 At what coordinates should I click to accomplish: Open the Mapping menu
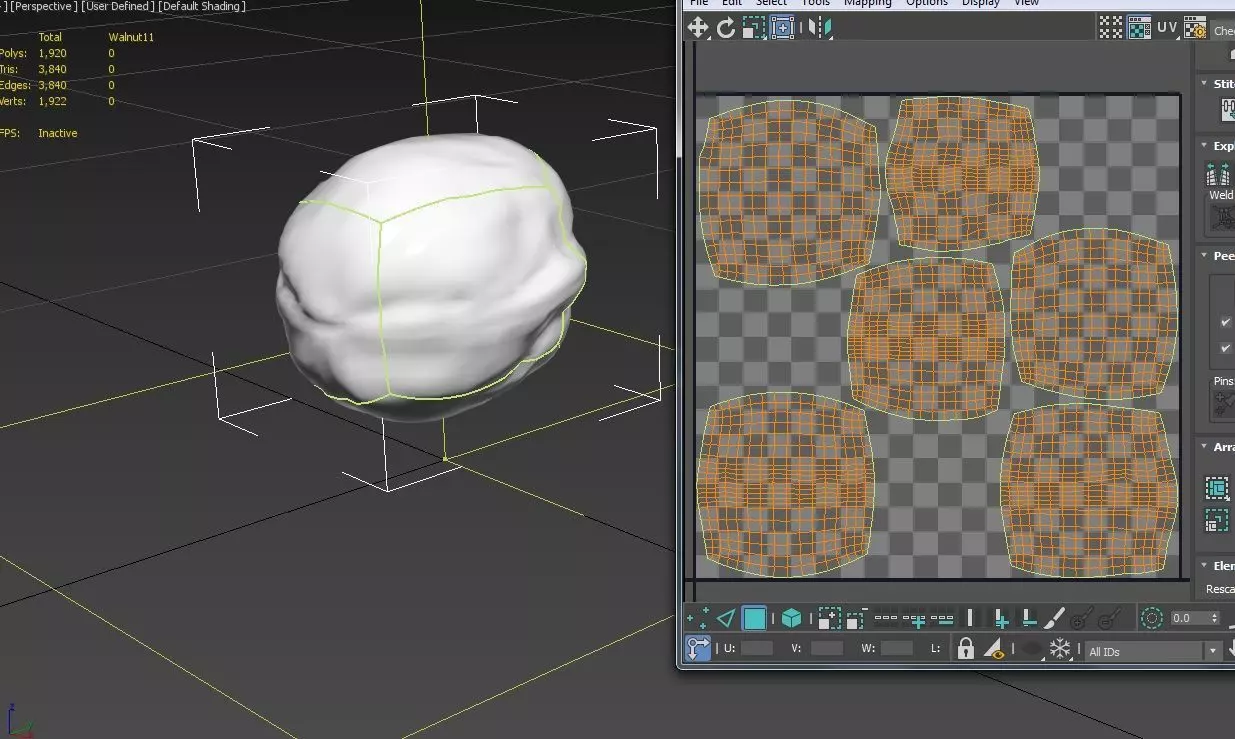click(x=868, y=3)
